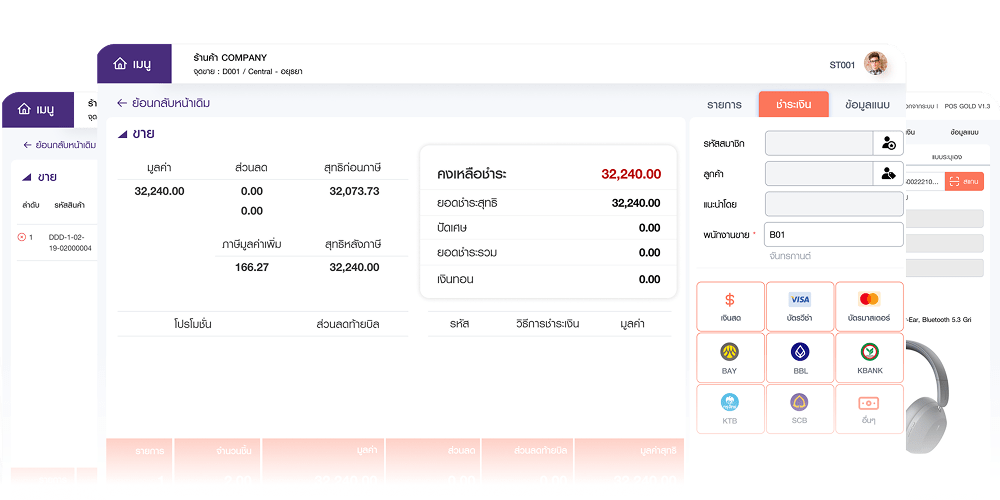Image resolution: width=1000 pixels, height=500 pixels.
Task: Choose Visa card (บัตรวีซ่า) payment
Action: click(799, 306)
